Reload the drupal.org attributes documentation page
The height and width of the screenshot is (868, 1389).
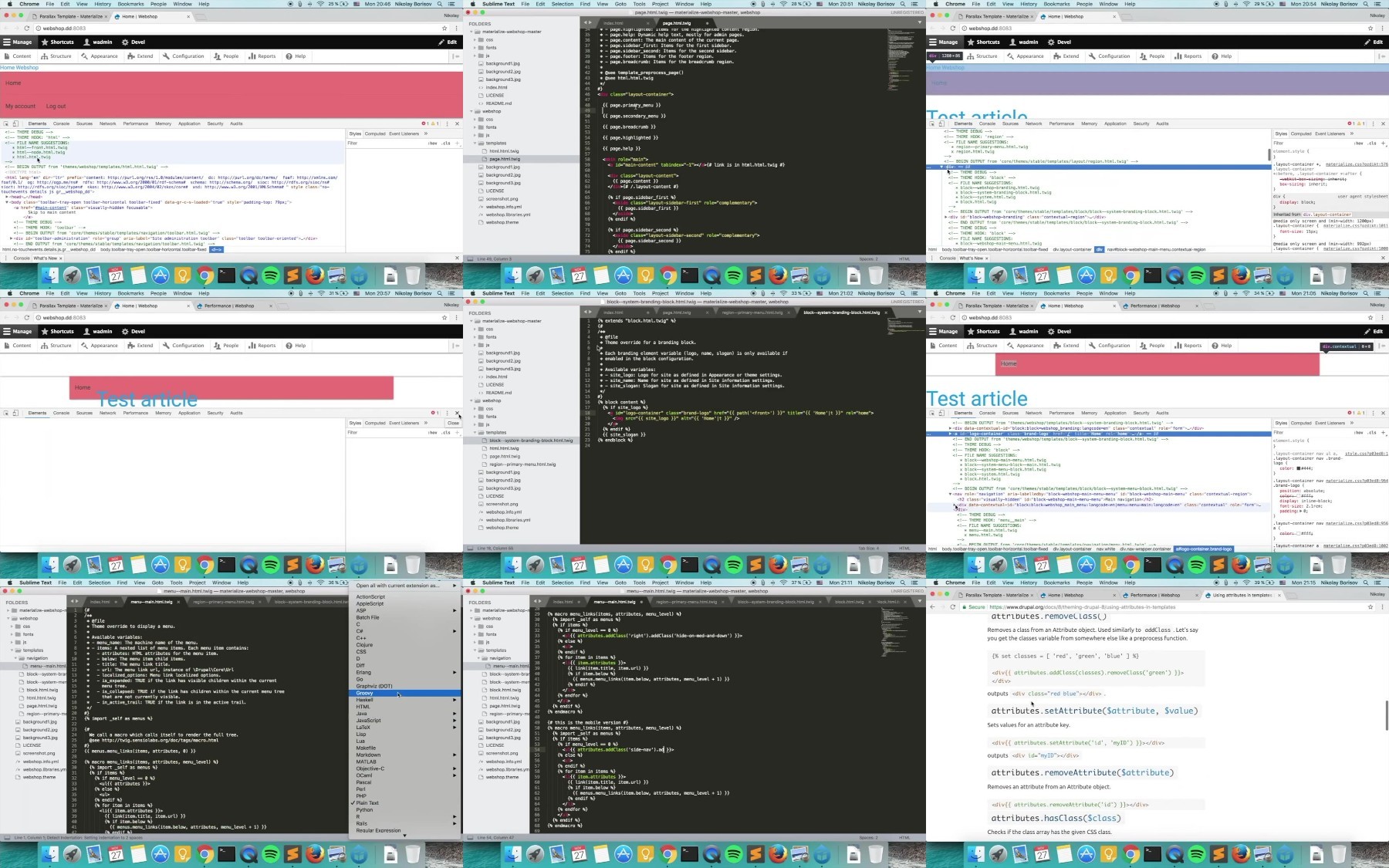(952, 607)
